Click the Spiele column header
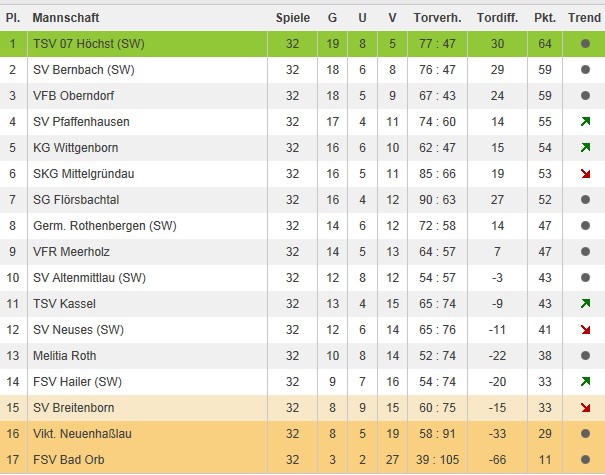This screenshot has width=605, height=475. (293, 18)
